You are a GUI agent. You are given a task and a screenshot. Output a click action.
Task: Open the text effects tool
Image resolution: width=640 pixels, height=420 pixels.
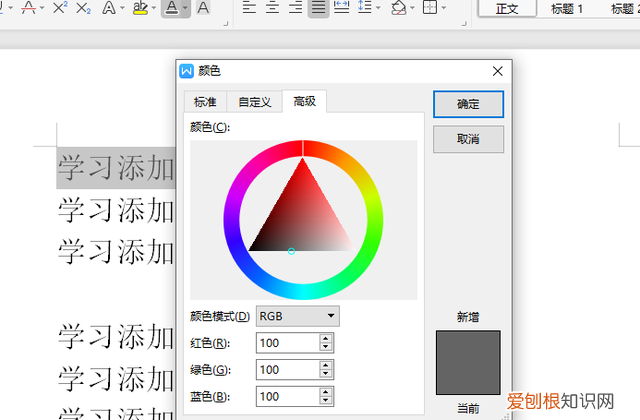pyautogui.click(x=109, y=7)
